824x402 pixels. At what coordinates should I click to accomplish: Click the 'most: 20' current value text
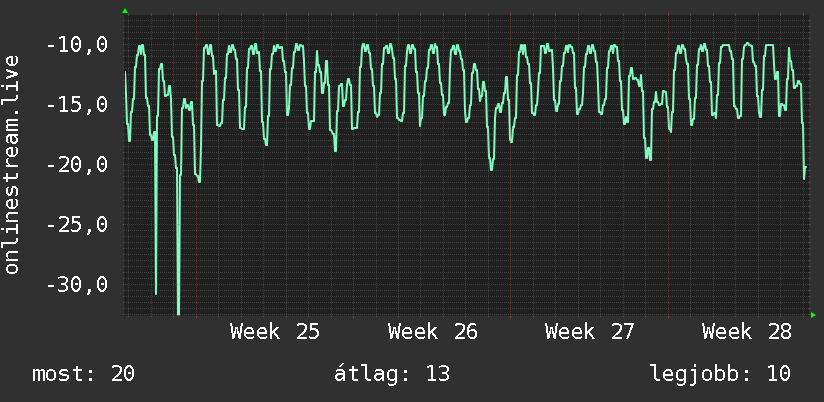point(84,374)
